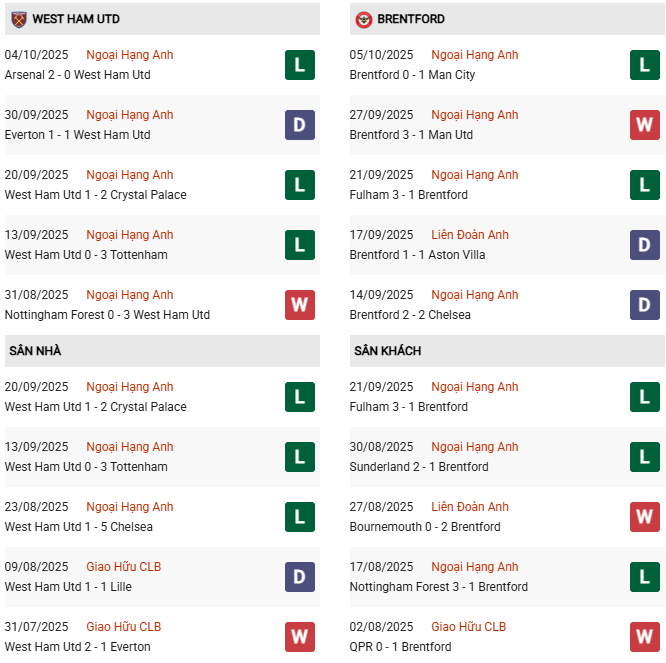Open Ngoại Hạng Anh link for 04/10/2025 match
The image size is (666, 663).
(130, 55)
